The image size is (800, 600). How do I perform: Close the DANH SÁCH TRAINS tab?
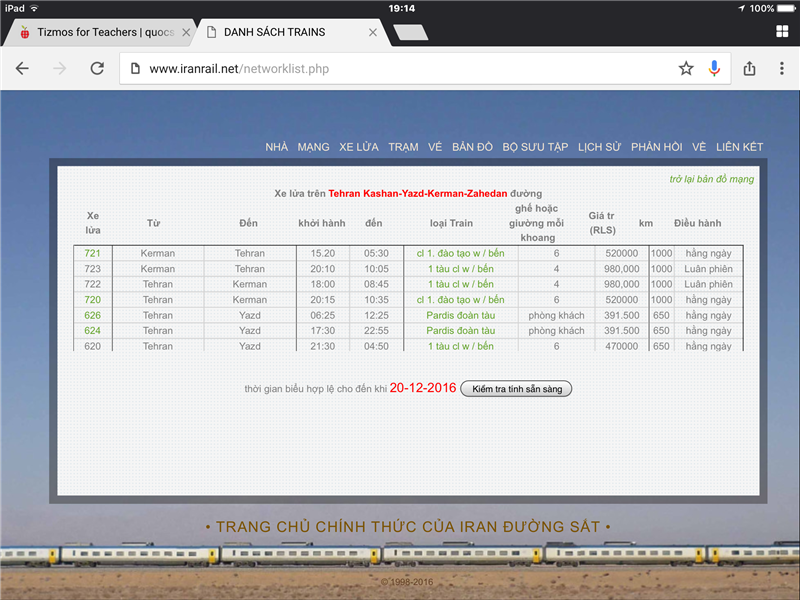(x=373, y=32)
